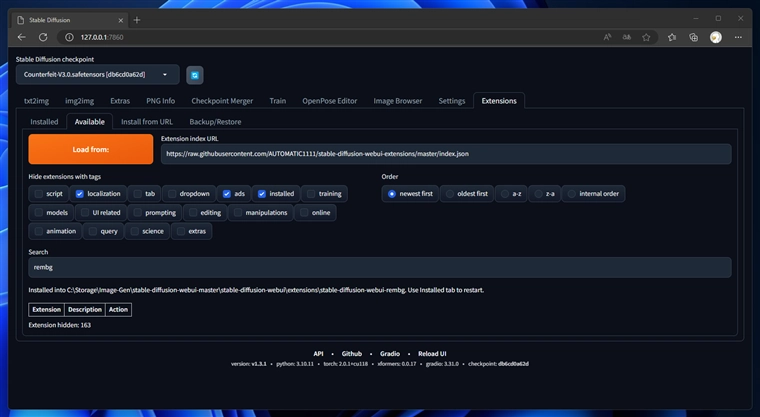This screenshot has width=760, height=417.
Task: Reload the page with refresh icon
Action: click(x=43, y=37)
